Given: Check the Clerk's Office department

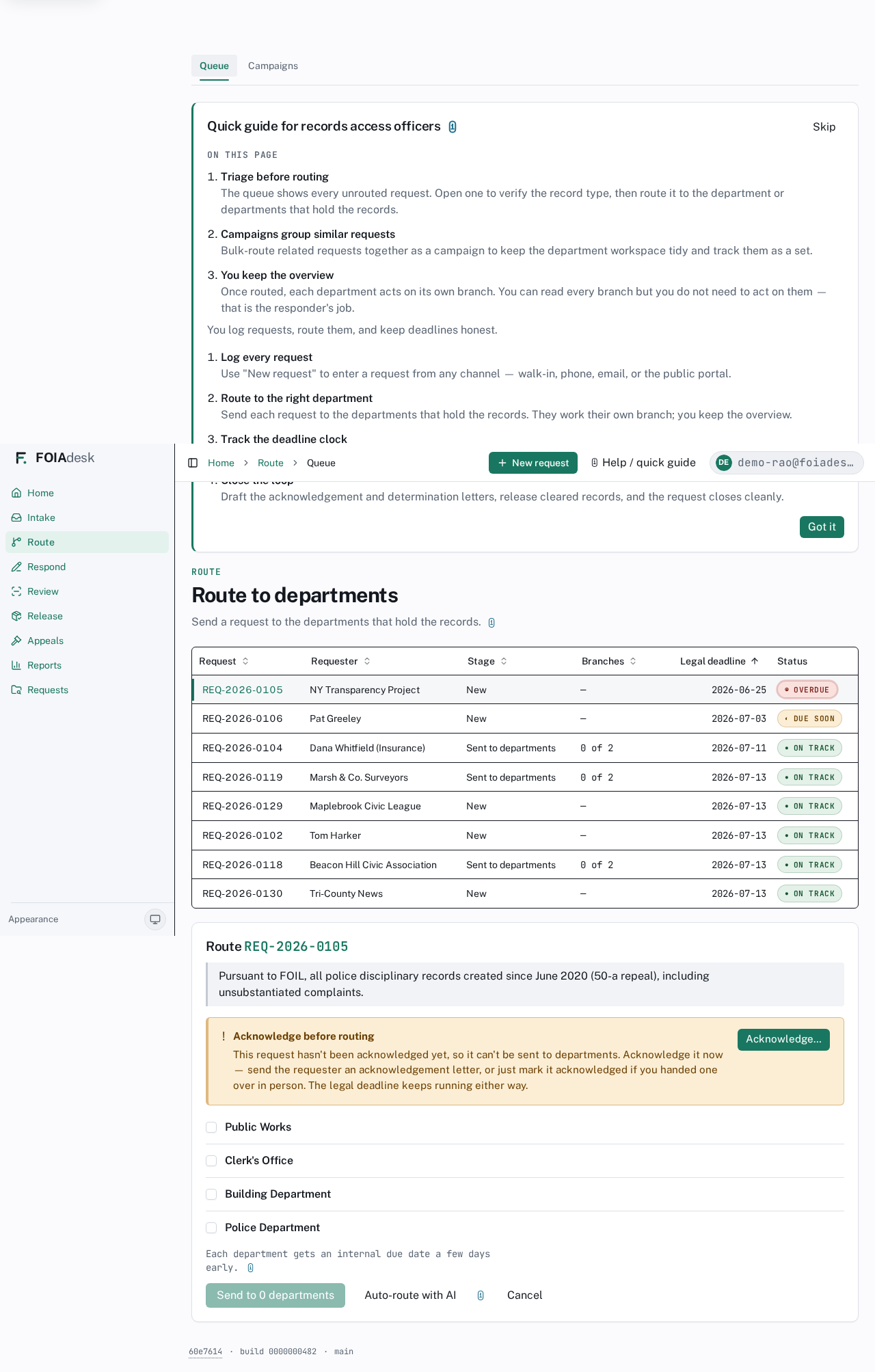Looking at the screenshot, I should (x=211, y=1161).
